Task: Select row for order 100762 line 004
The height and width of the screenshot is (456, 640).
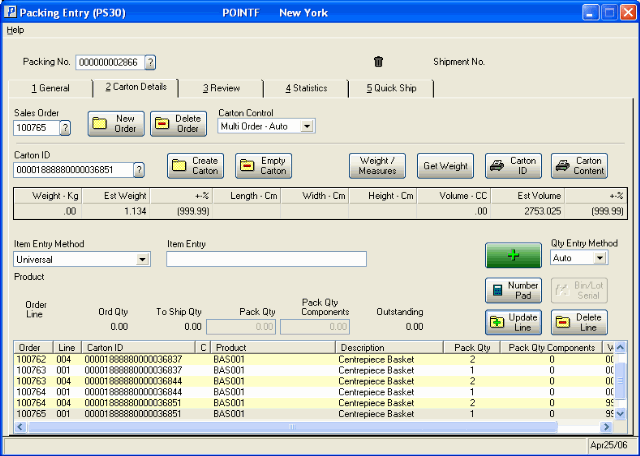Action: point(314,360)
